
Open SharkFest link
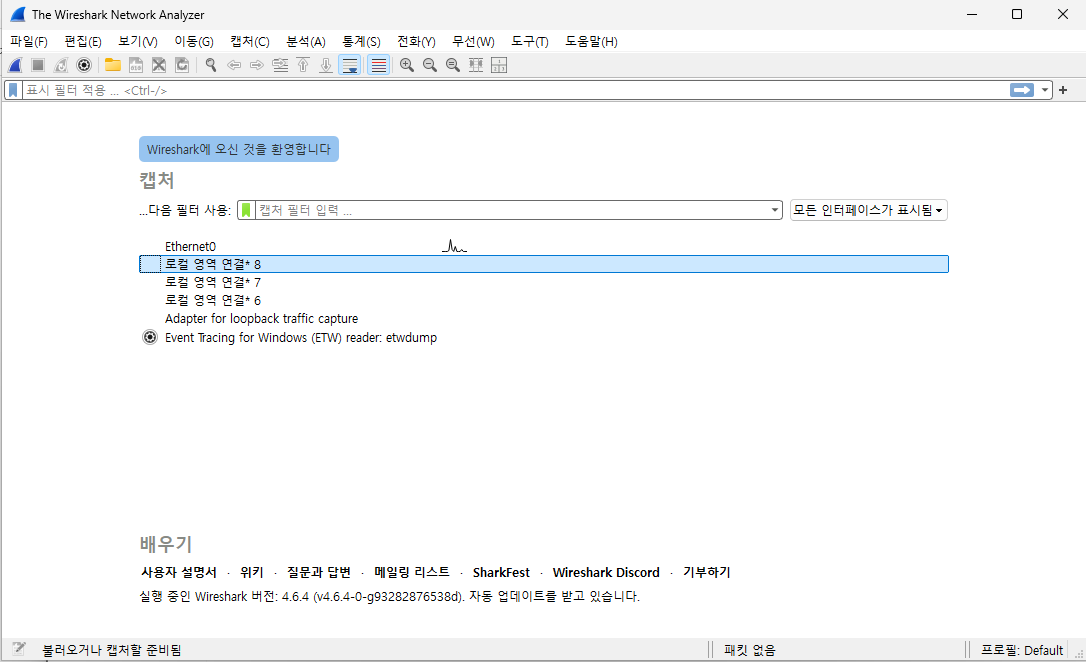[501, 573]
